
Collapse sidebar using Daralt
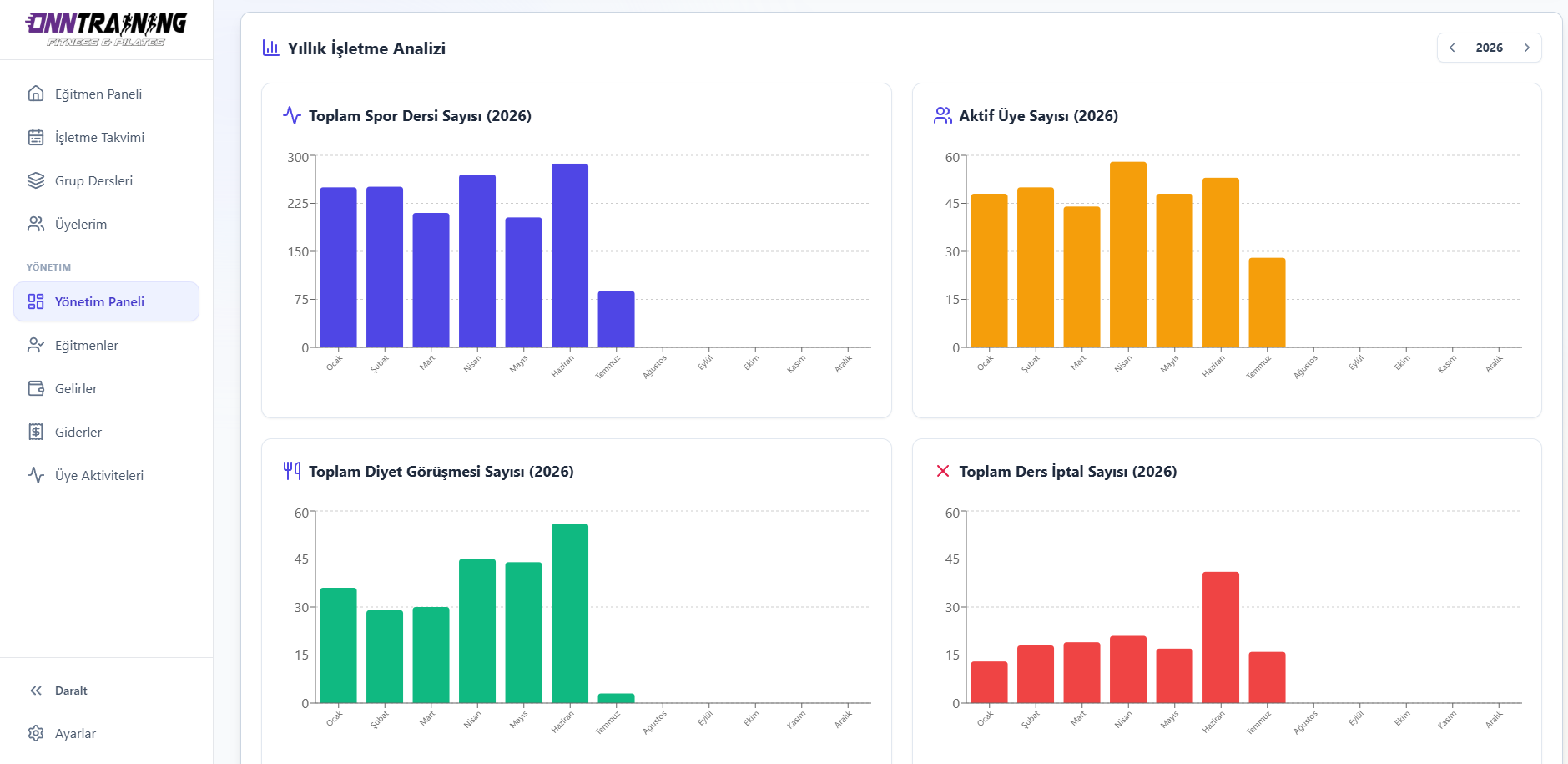[x=59, y=691]
